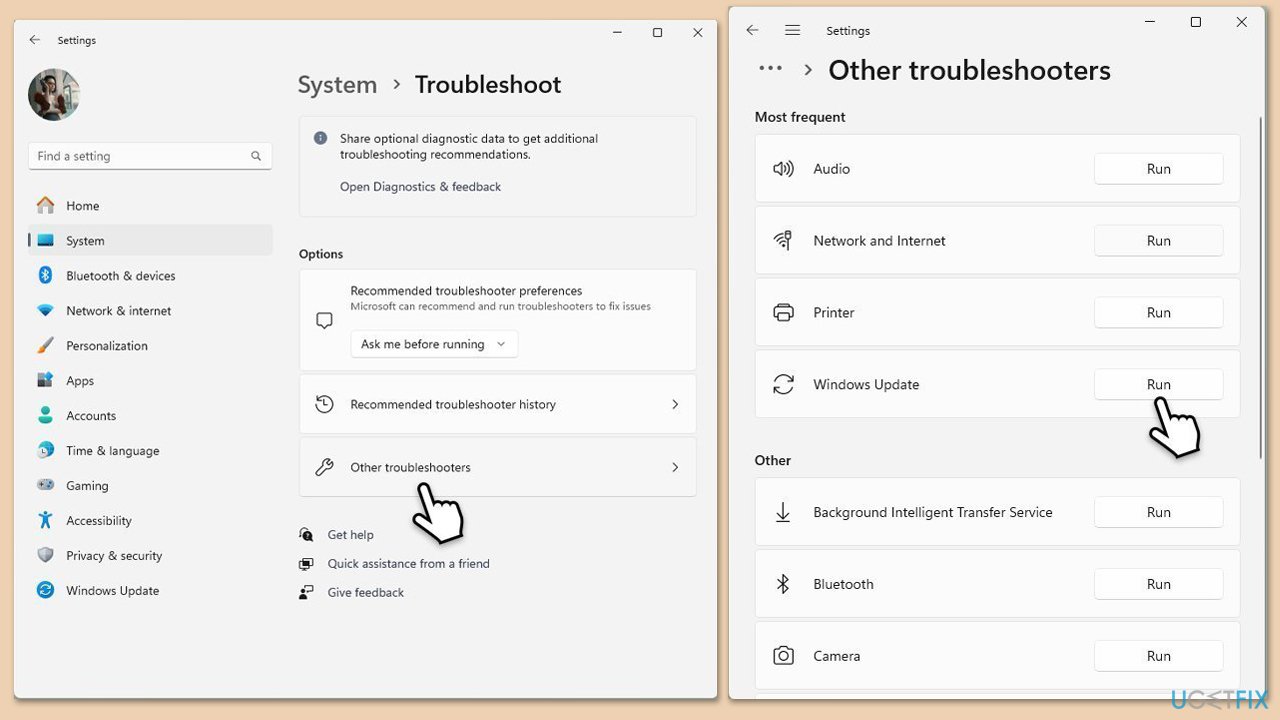Image resolution: width=1280 pixels, height=720 pixels.
Task: Click the Other section heading
Action: pos(773,461)
